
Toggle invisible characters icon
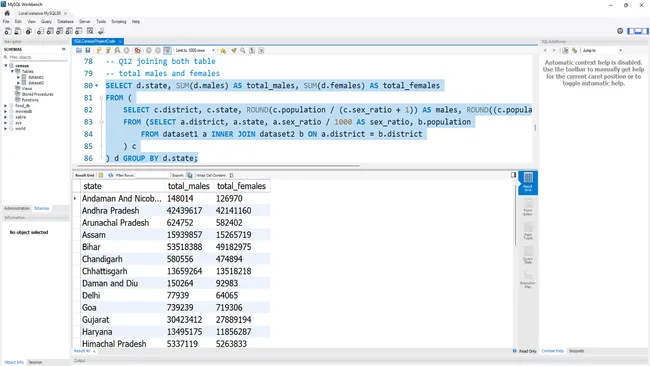click(252, 51)
